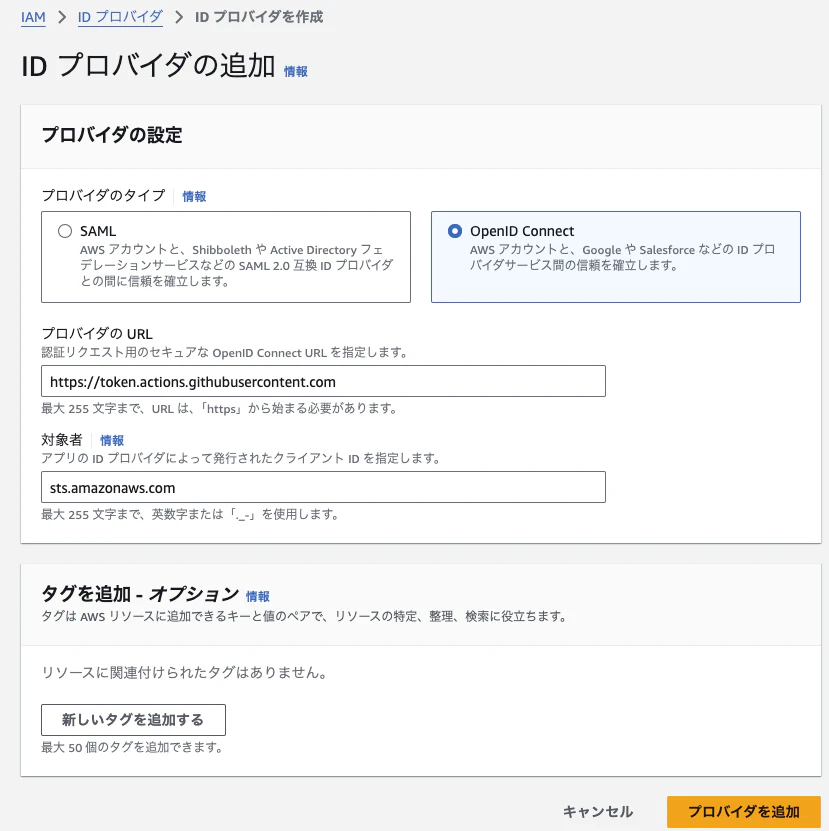The height and width of the screenshot is (831, 829).
Task: Click the IAM breadcrumb link
Action: click(x=33, y=17)
